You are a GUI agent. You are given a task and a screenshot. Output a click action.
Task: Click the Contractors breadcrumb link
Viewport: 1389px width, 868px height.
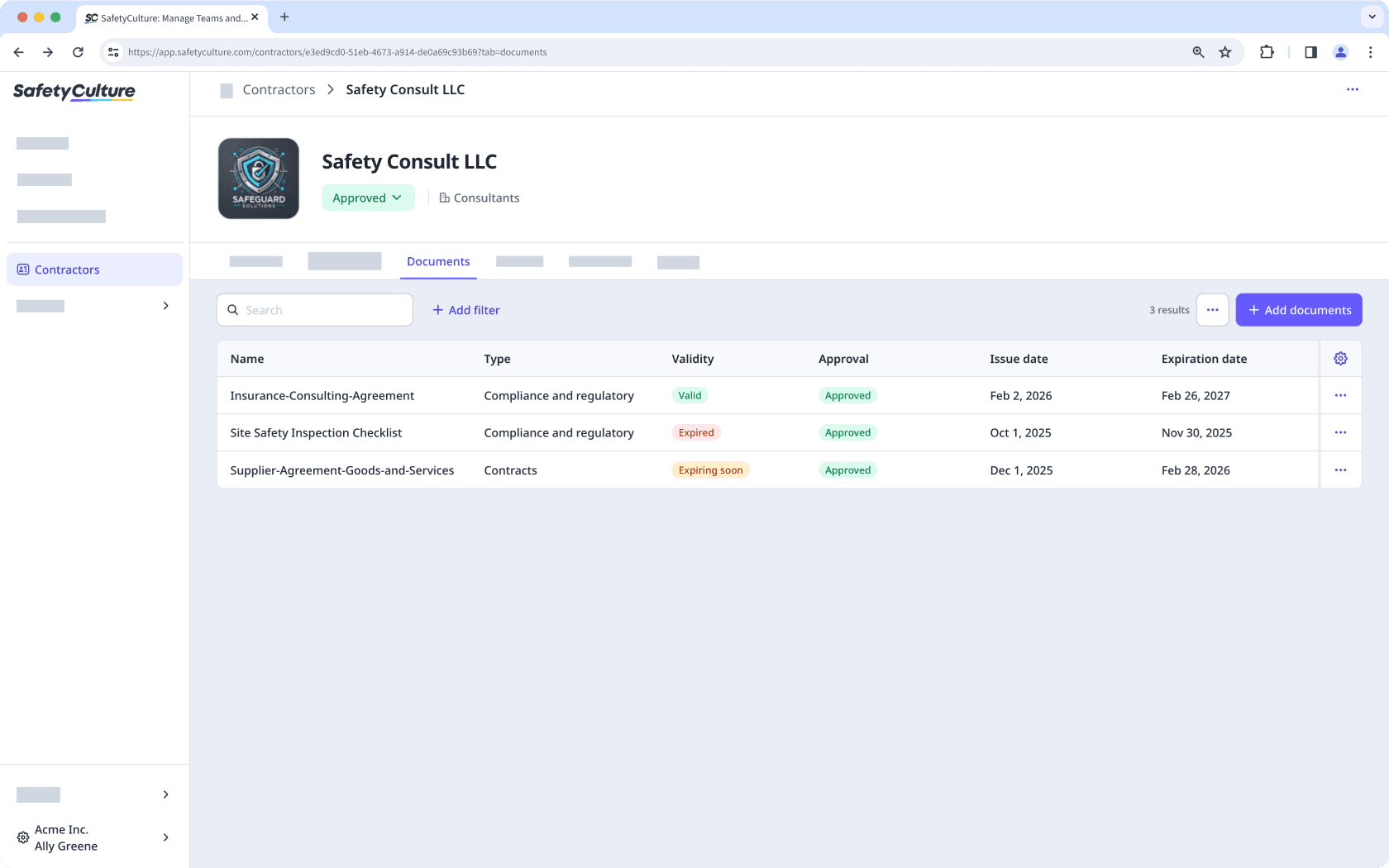point(279,89)
